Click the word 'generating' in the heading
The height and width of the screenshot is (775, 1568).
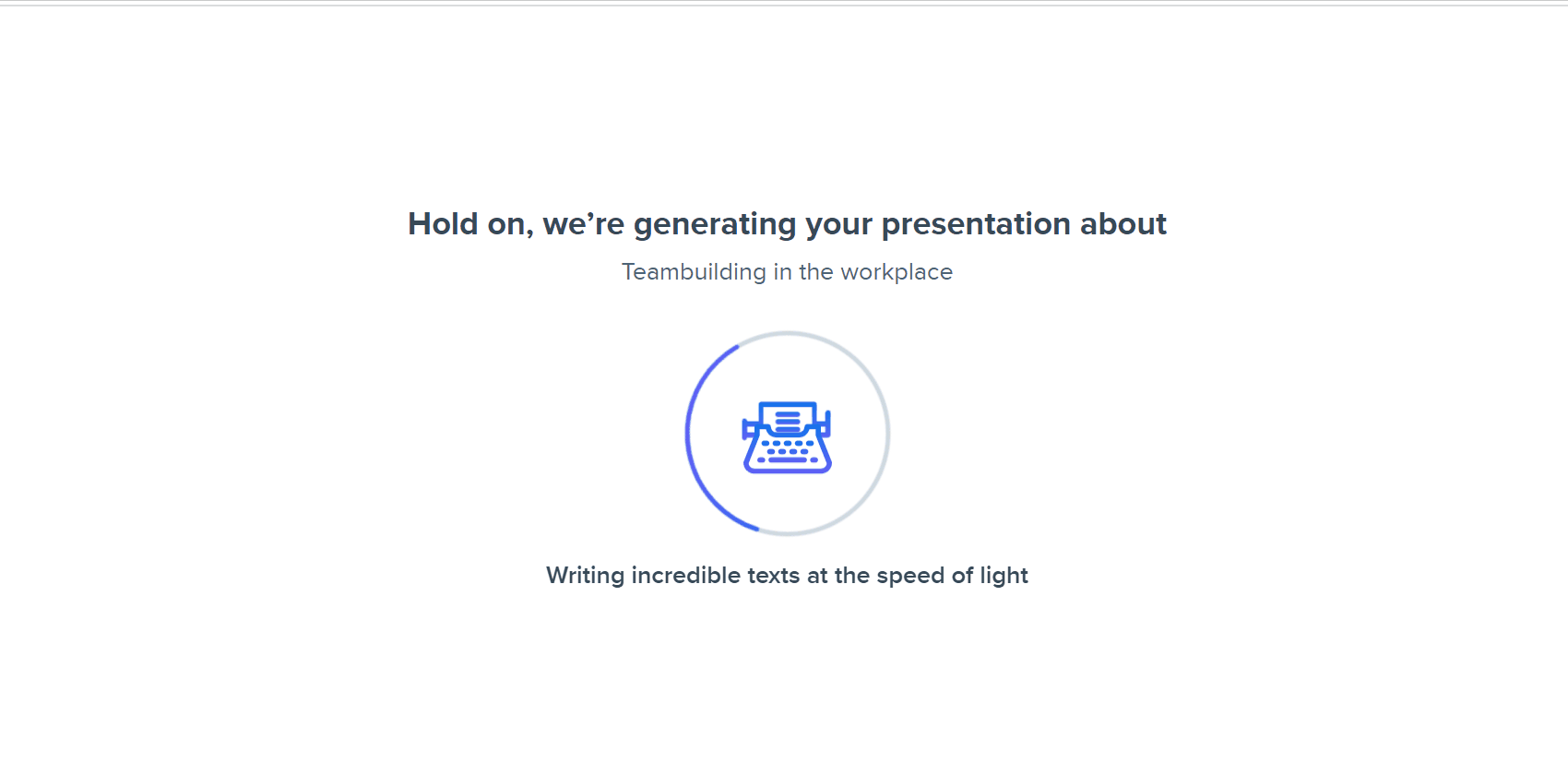pos(715,225)
